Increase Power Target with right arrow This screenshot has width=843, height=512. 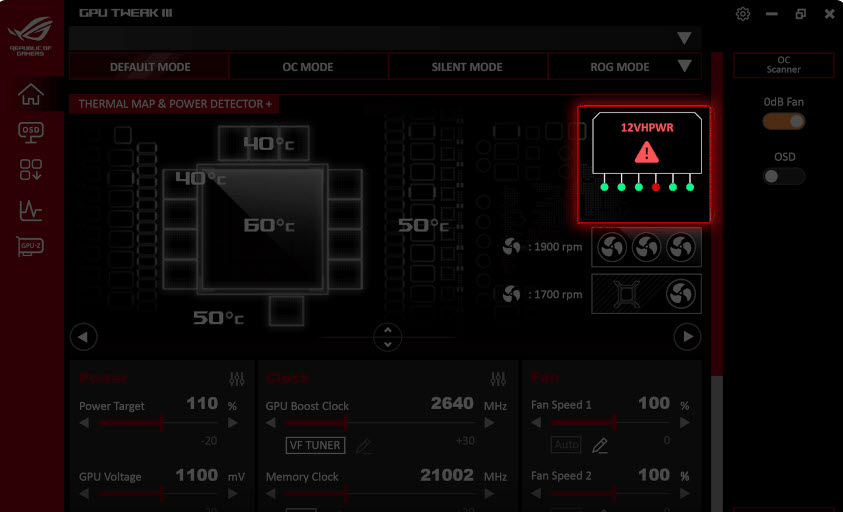pos(233,423)
